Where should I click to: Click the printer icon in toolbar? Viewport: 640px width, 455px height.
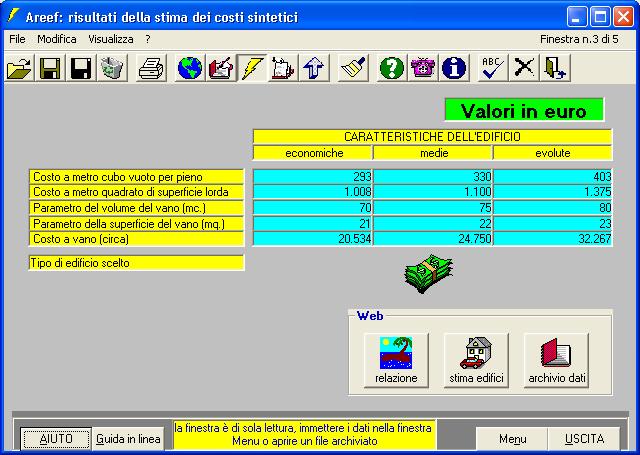coord(151,67)
